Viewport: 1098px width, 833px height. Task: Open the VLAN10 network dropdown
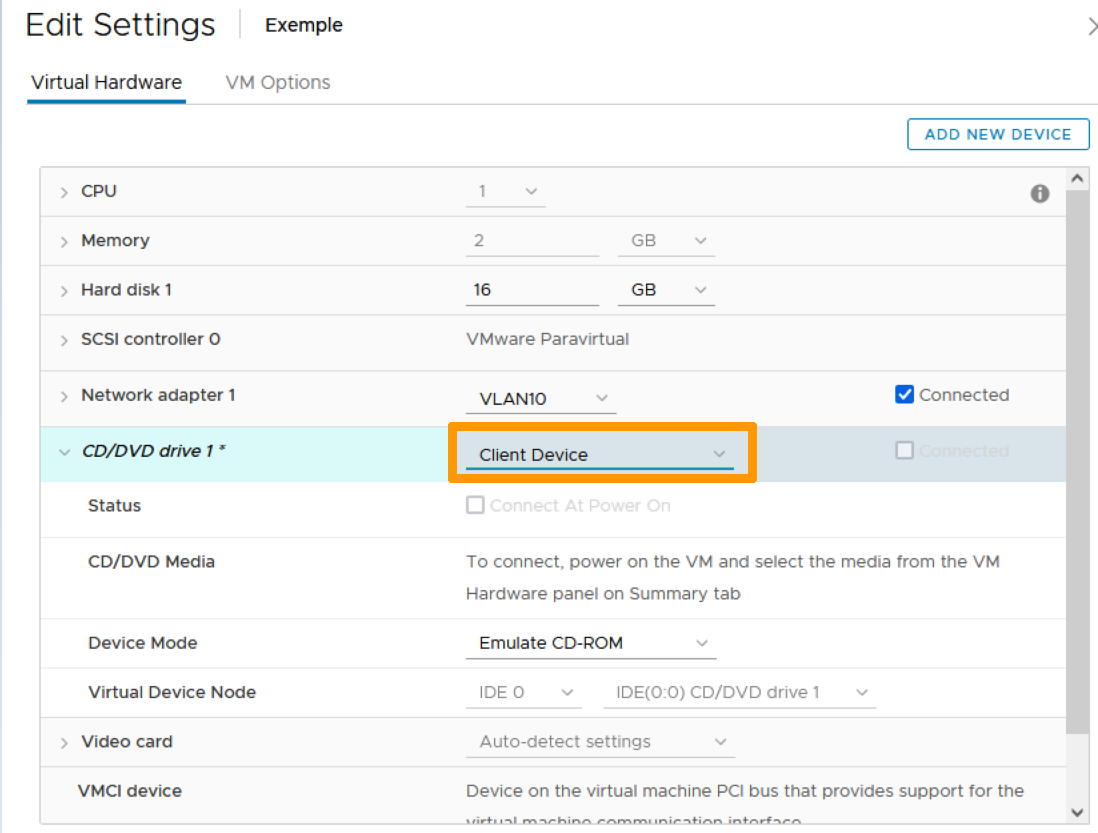(x=541, y=399)
